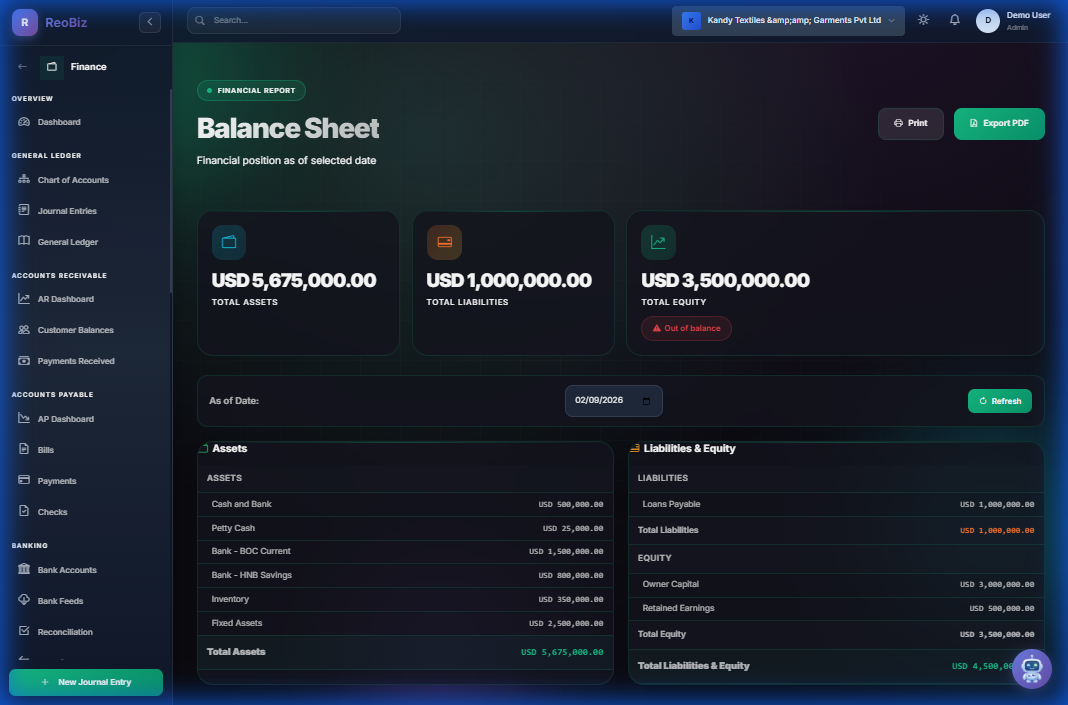Click inside the Search field

[x=293, y=20]
